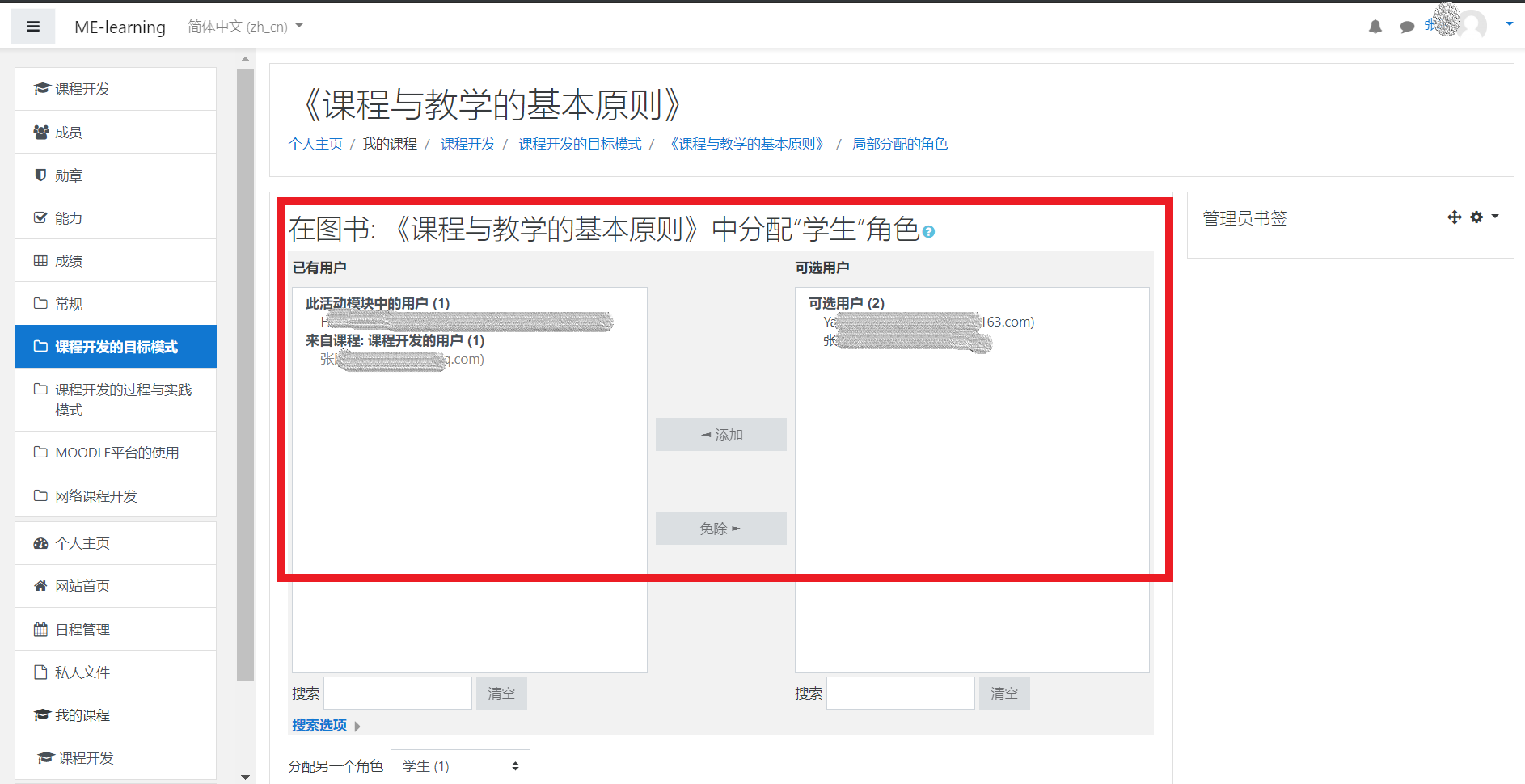Open the 课程开发 breadcrumb link
Viewport: 1525px width, 784px height.
click(468, 144)
